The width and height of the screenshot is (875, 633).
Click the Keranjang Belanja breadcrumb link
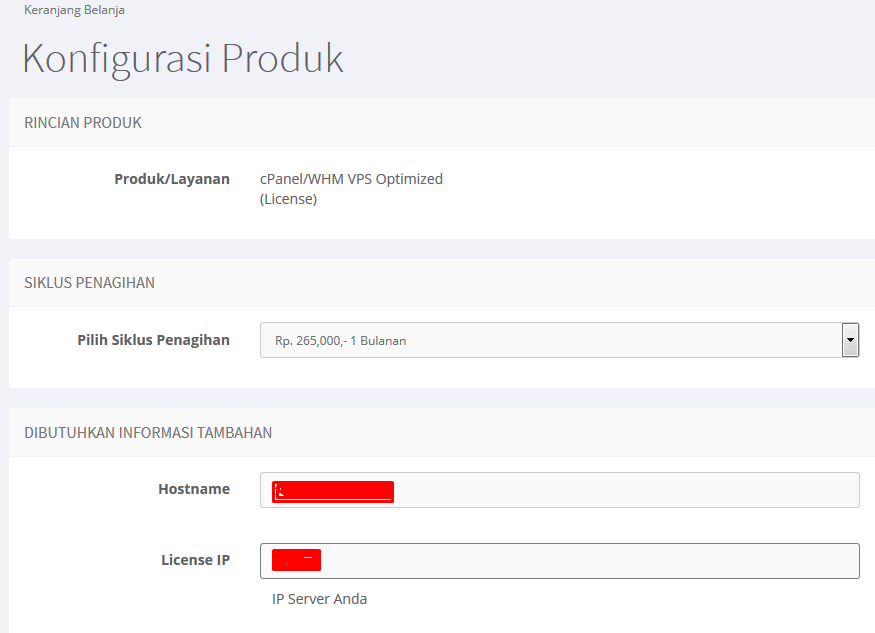click(x=74, y=10)
